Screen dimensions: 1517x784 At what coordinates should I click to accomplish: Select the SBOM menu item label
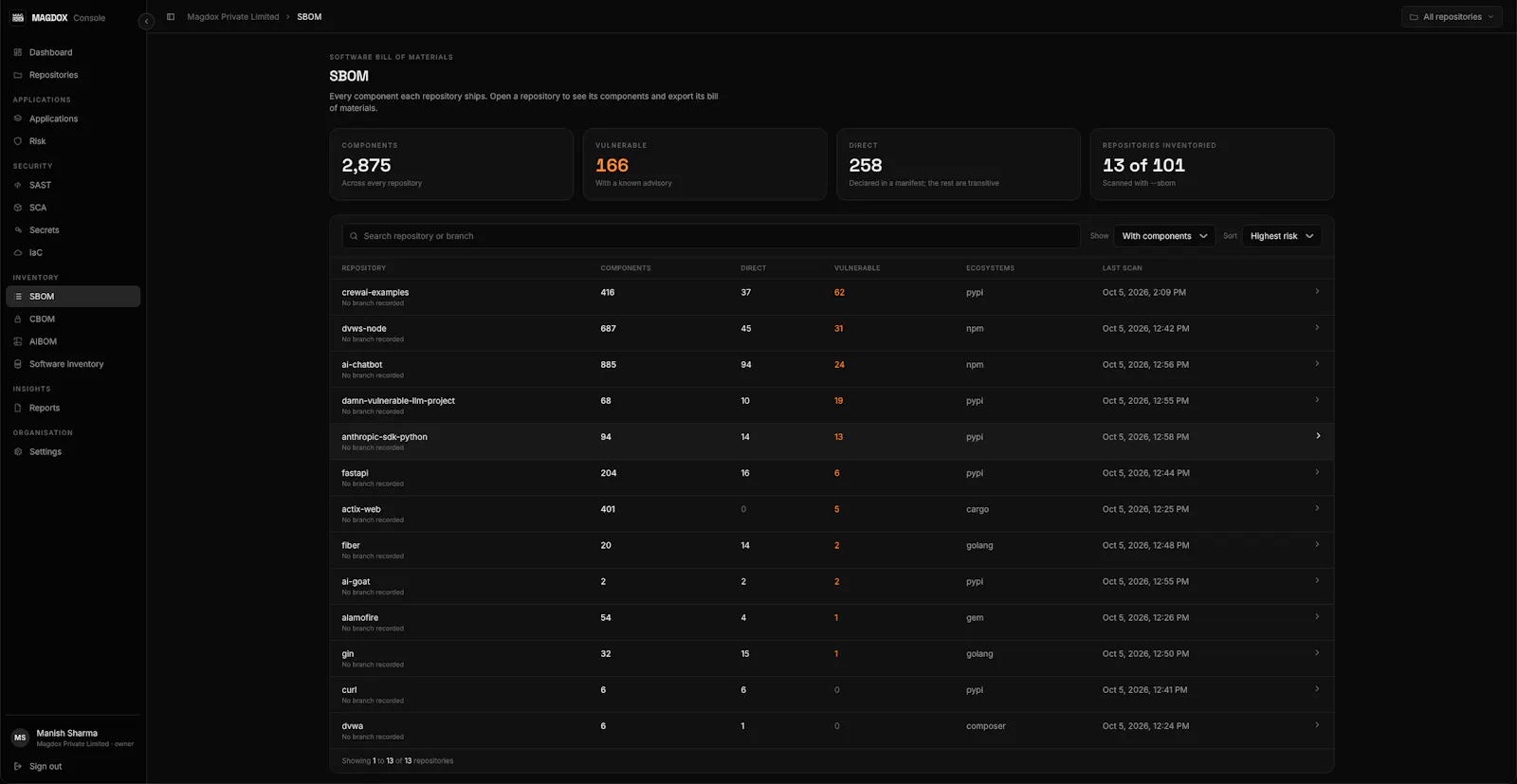(42, 297)
